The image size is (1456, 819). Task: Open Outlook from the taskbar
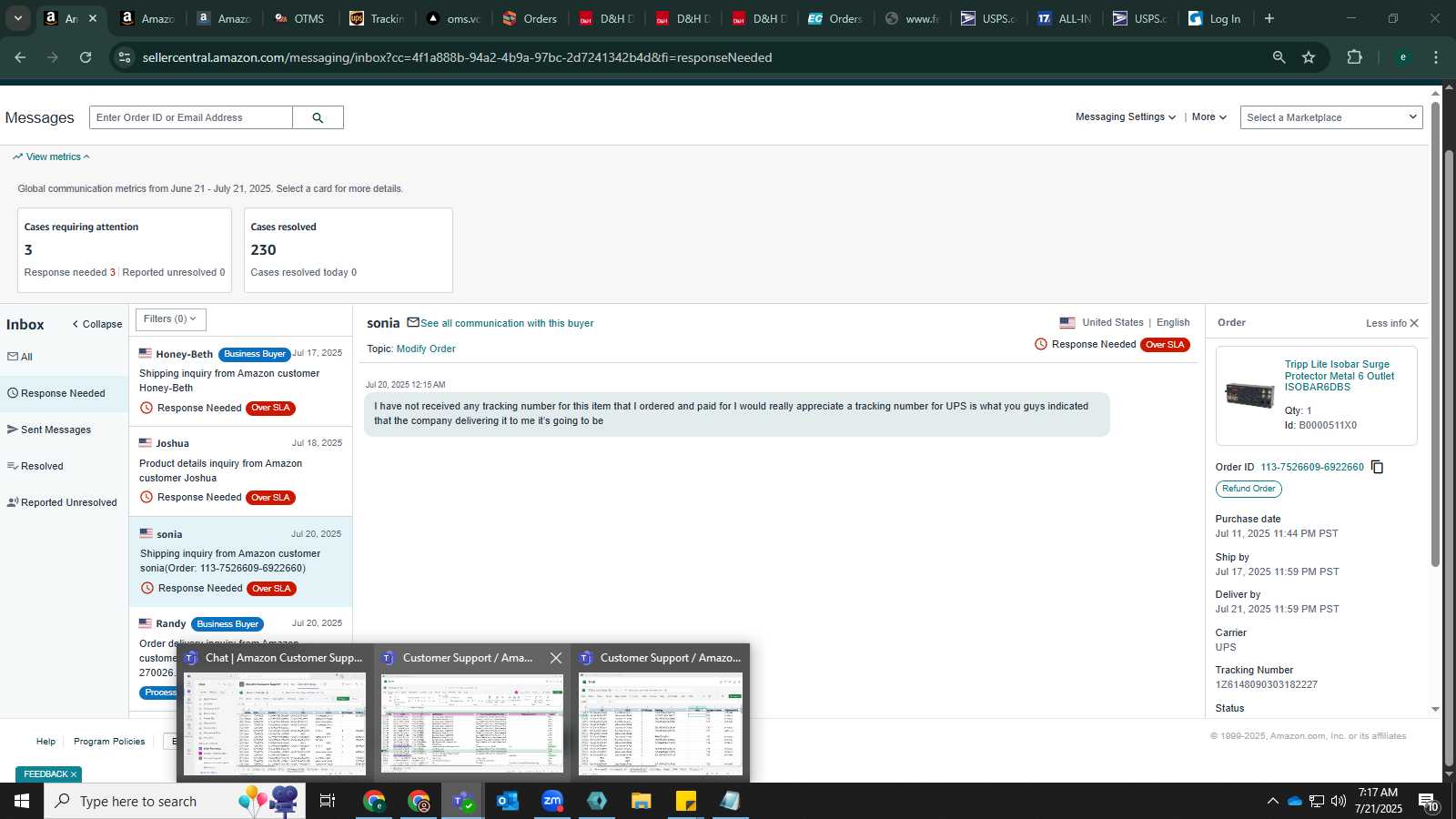tap(507, 801)
